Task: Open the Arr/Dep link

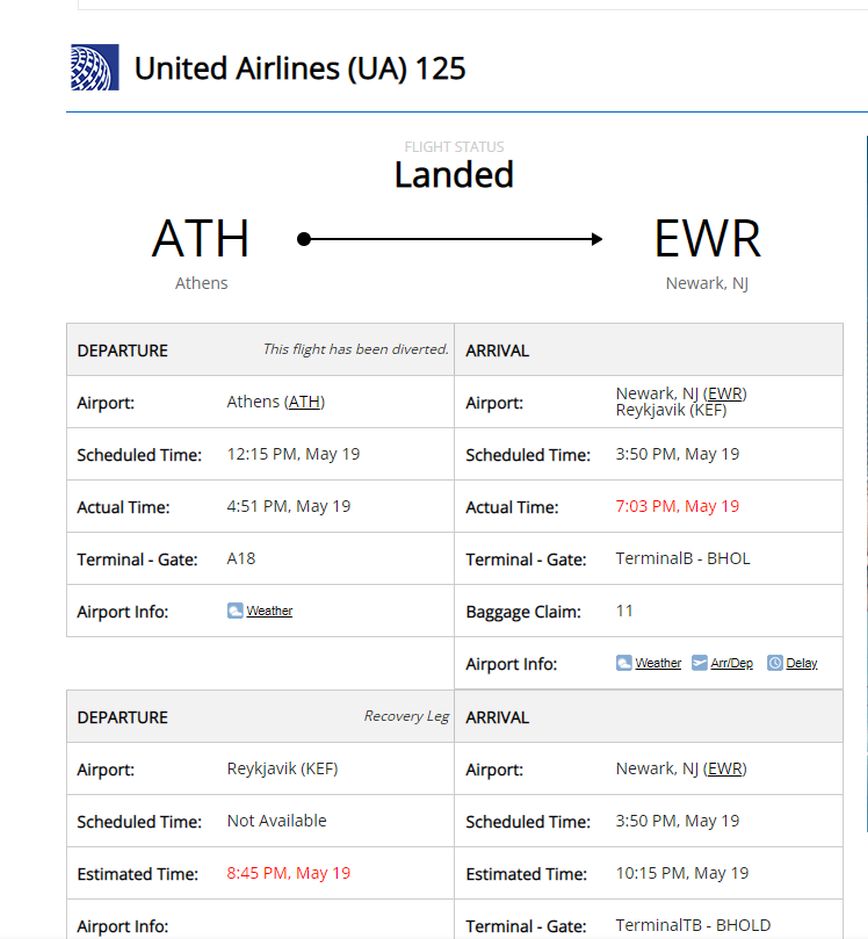Action: click(x=732, y=663)
